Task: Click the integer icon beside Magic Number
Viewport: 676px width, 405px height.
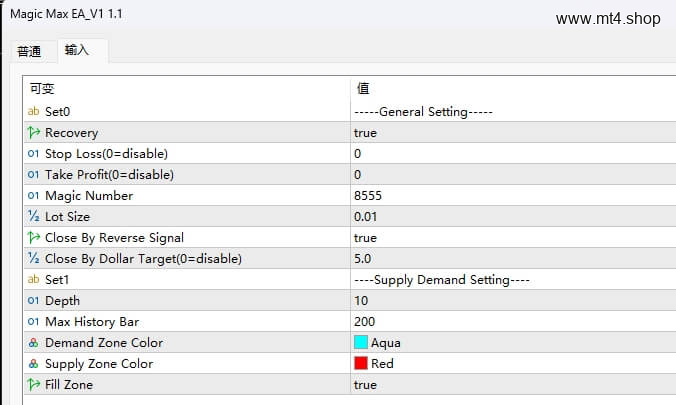Action: (33, 195)
